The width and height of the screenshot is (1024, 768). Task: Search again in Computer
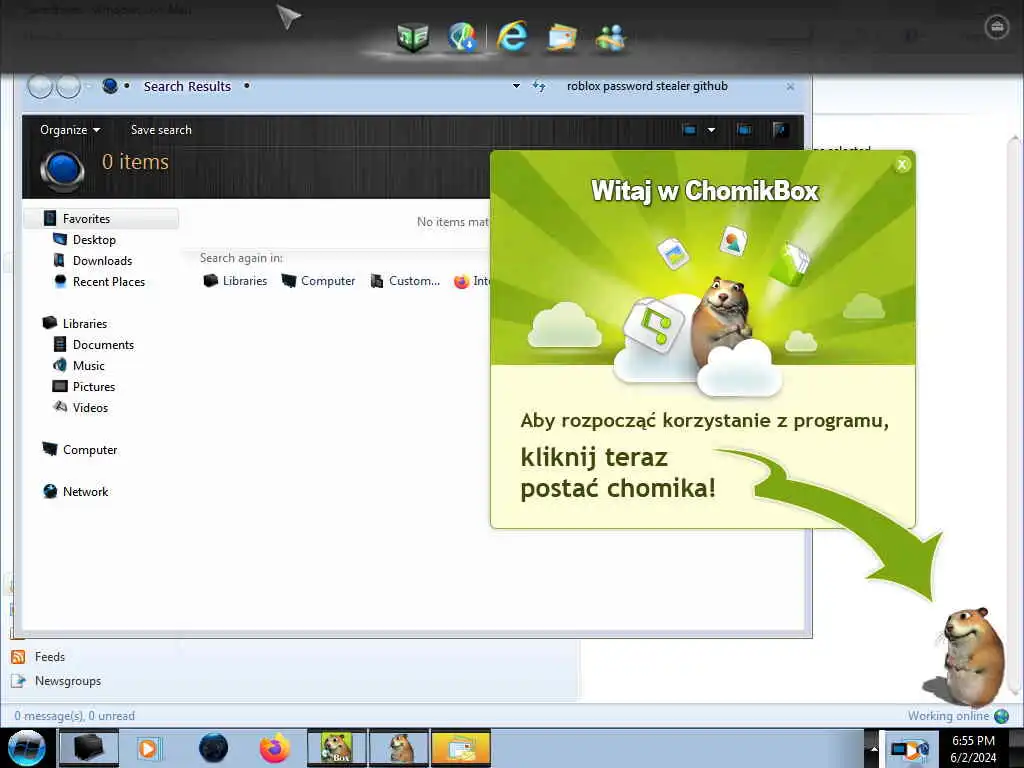coord(318,281)
